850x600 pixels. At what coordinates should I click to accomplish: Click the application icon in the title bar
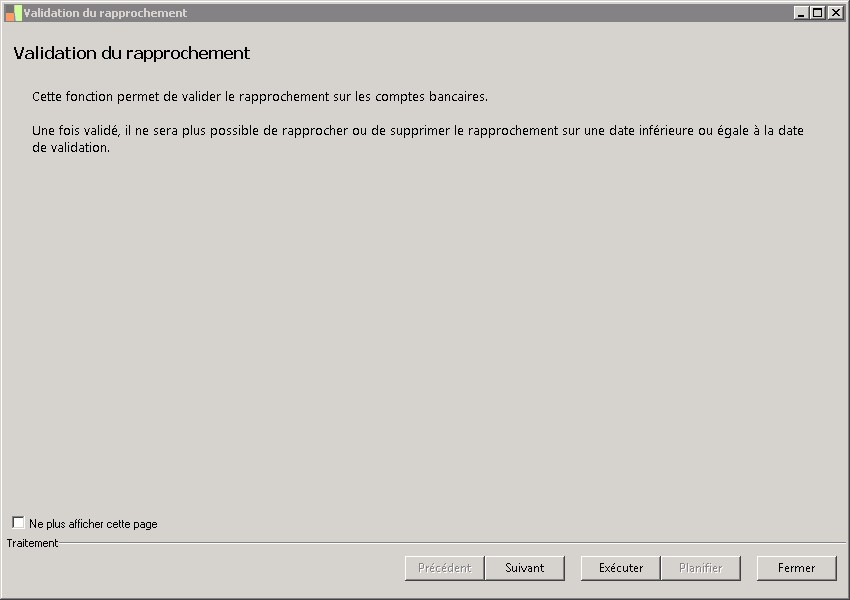(13, 13)
